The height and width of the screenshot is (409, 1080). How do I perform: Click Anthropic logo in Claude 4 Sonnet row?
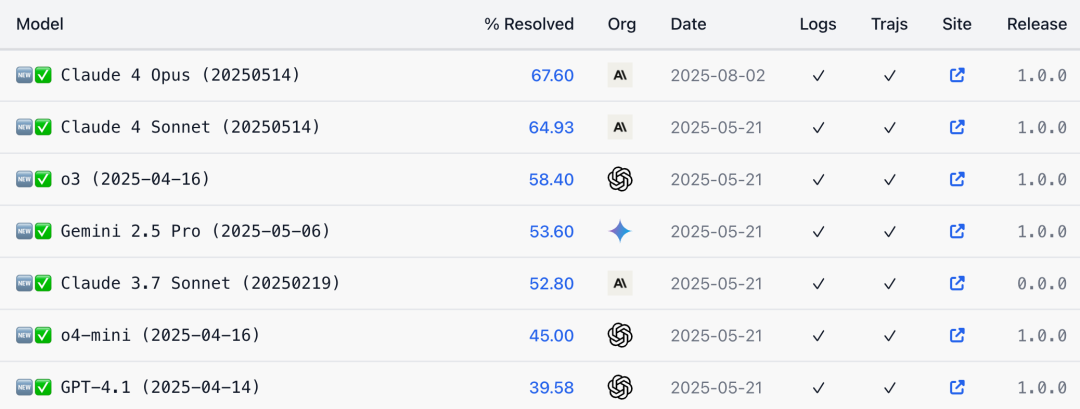(x=620, y=127)
